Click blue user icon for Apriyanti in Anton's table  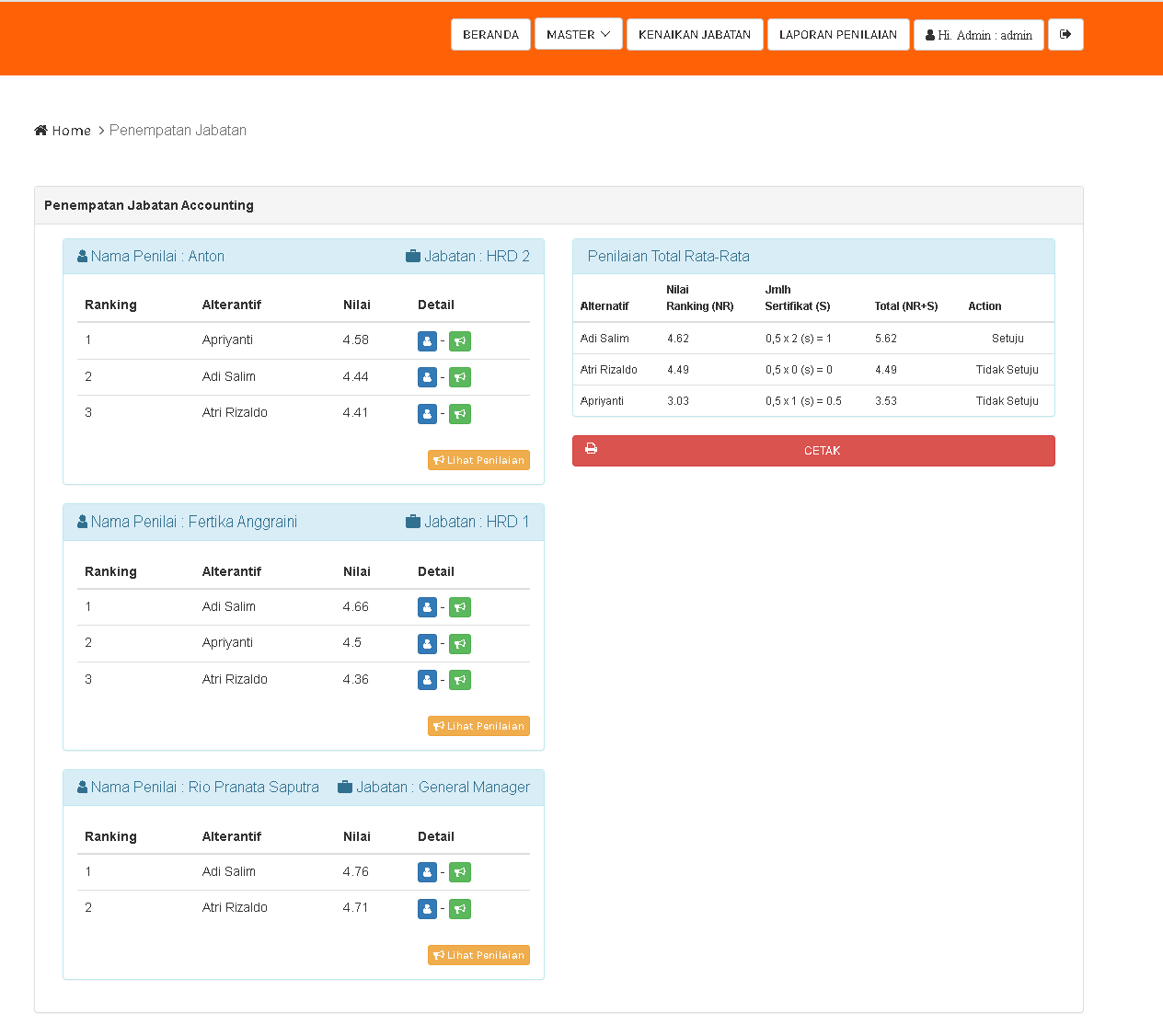pyautogui.click(x=427, y=341)
